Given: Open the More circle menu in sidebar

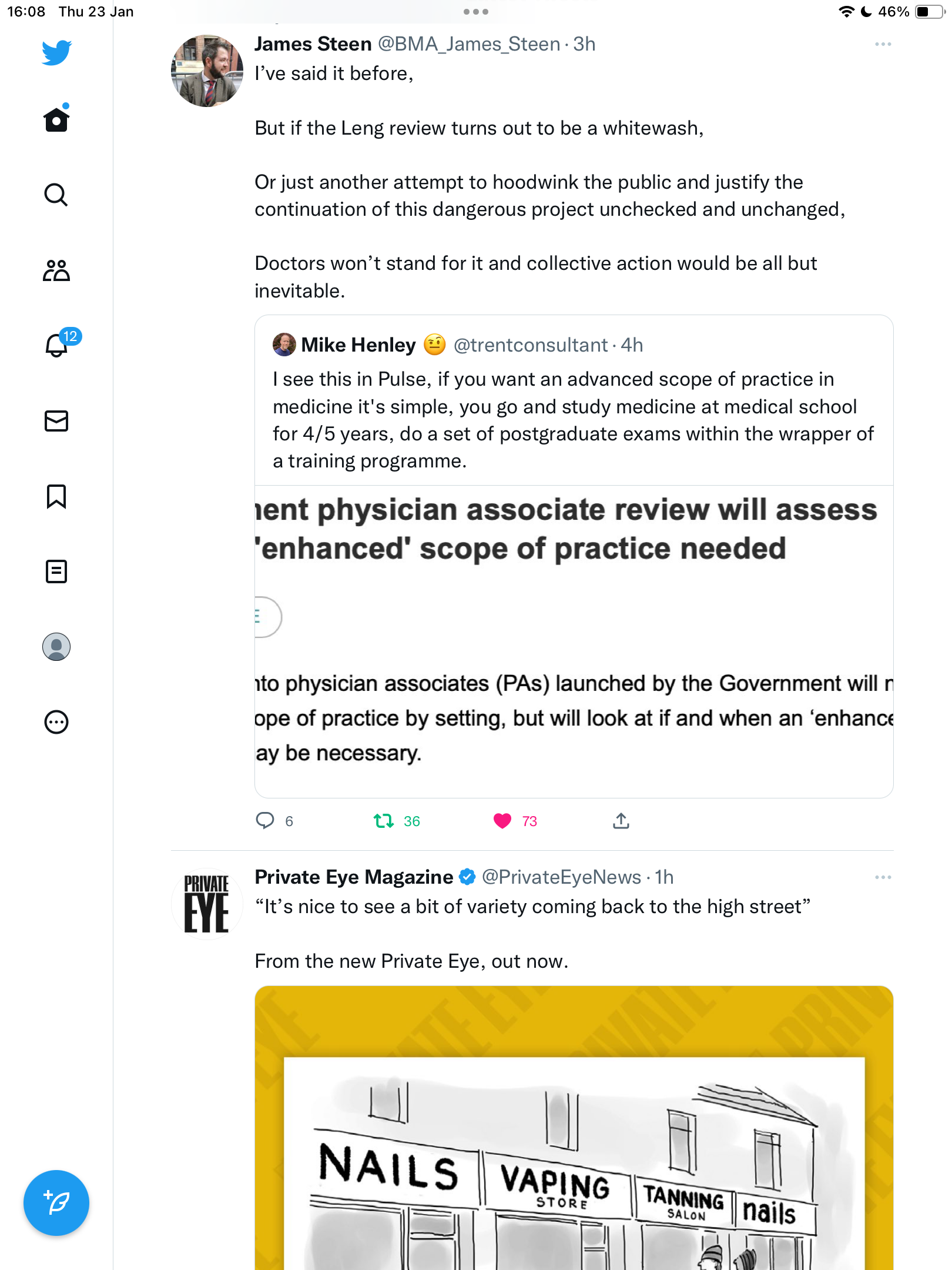Looking at the screenshot, I should point(56,722).
